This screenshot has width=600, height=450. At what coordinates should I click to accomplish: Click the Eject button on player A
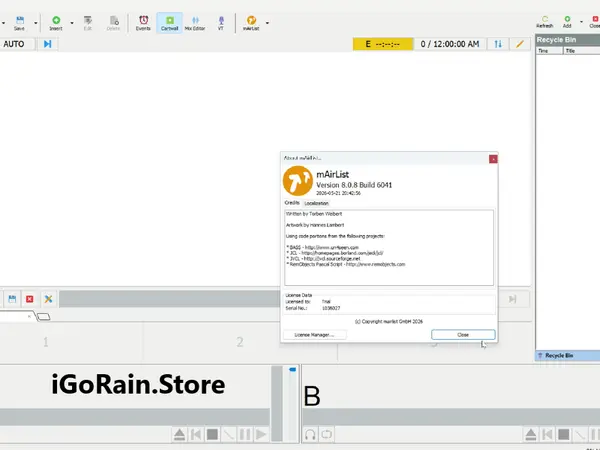(x=179, y=434)
